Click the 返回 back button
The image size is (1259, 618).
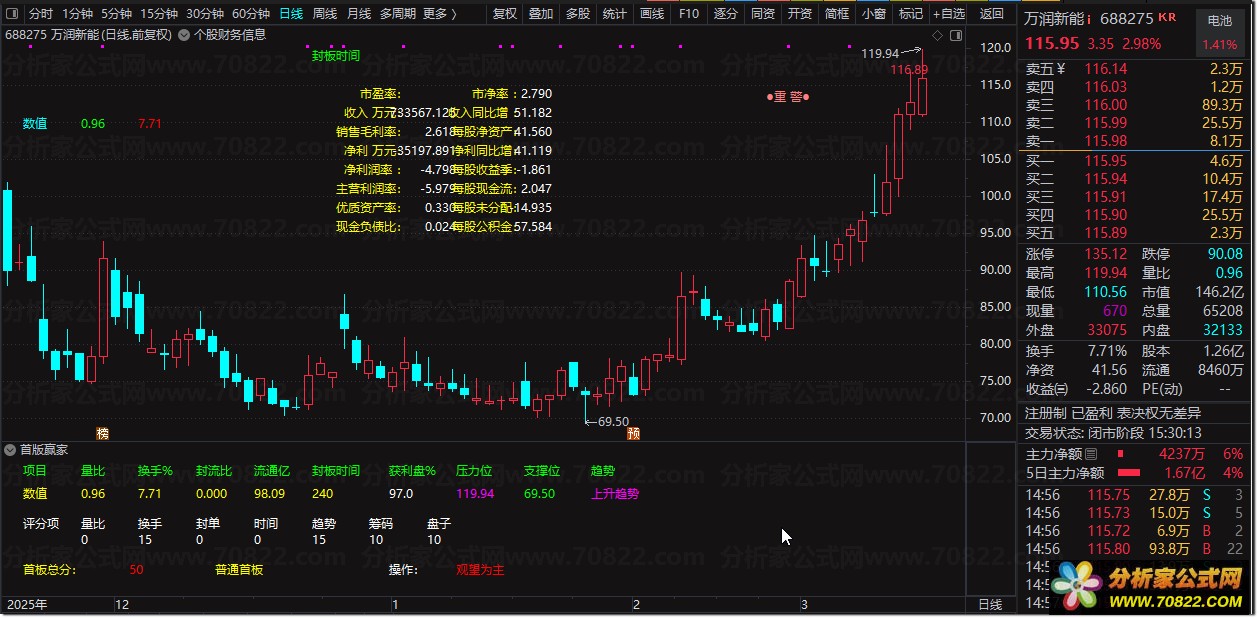tap(992, 14)
